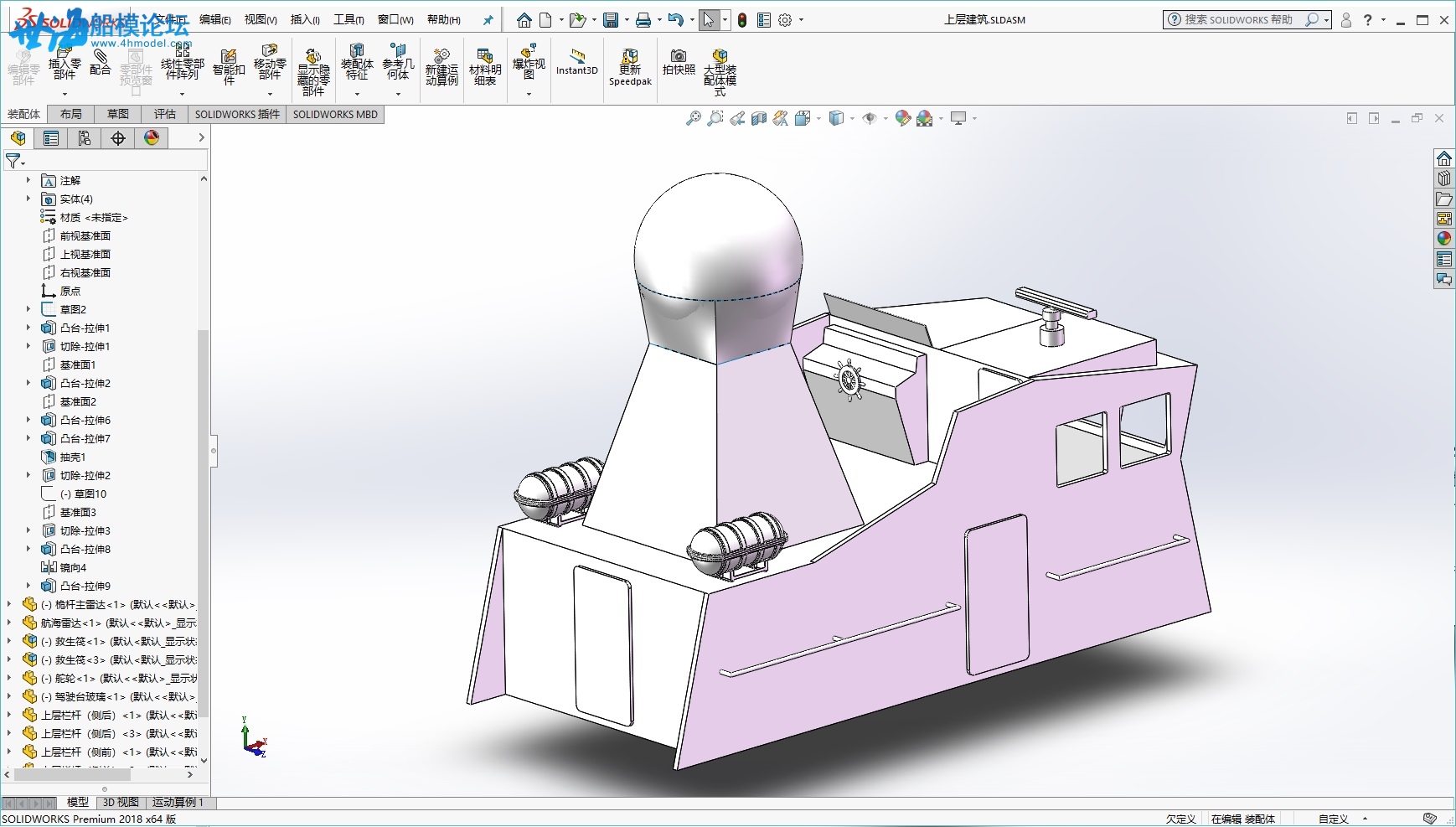1456x827 pixels.
Task: Click the Rebuild traffic light icon
Action: coord(741,19)
